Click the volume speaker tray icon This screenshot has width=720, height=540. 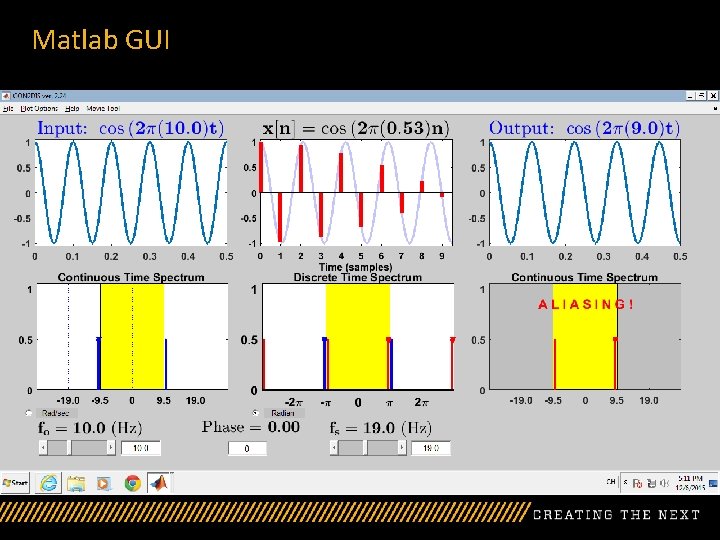(x=664, y=483)
